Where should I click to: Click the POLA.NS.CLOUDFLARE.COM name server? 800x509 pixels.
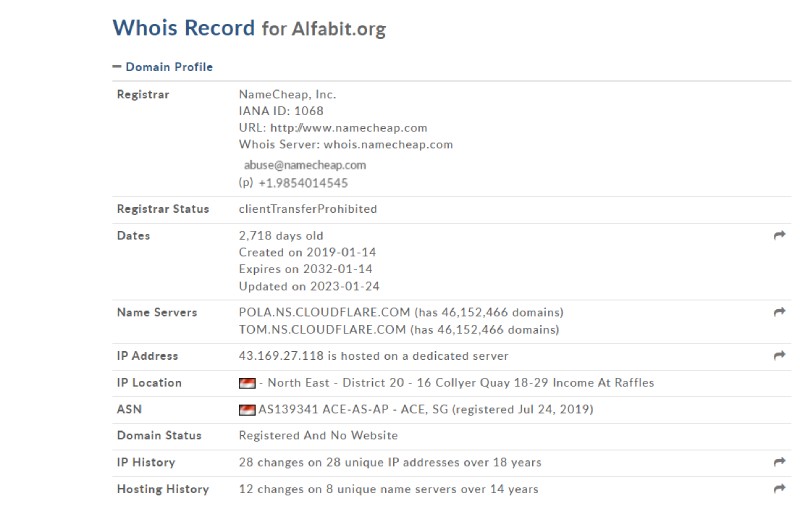click(x=324, y=312)
